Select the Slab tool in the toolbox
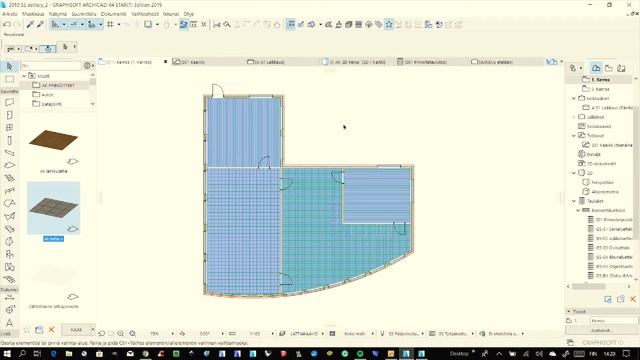 pos(9,165)
